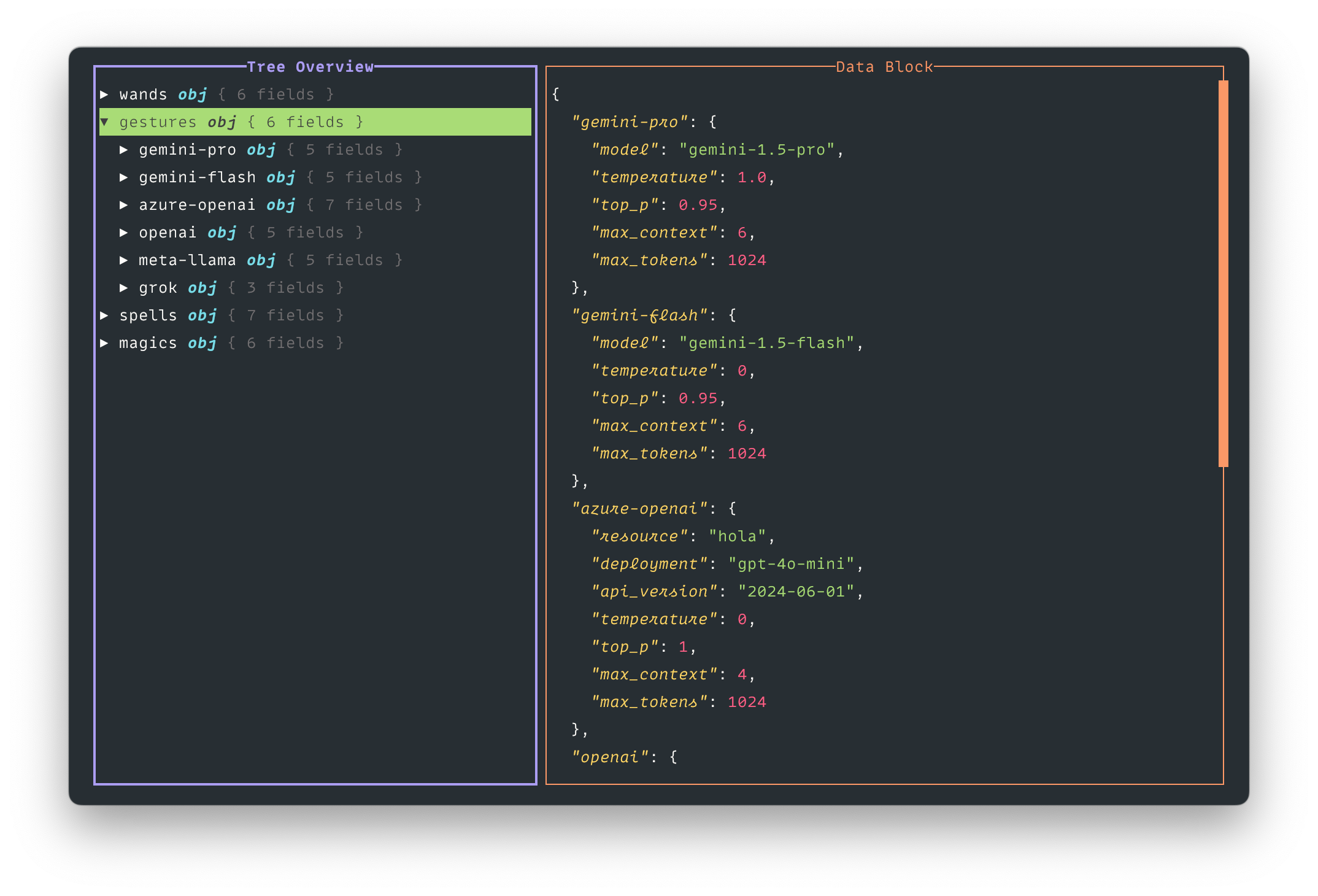
Task: Click the obj type label on wands row
Action: (192, 95)
